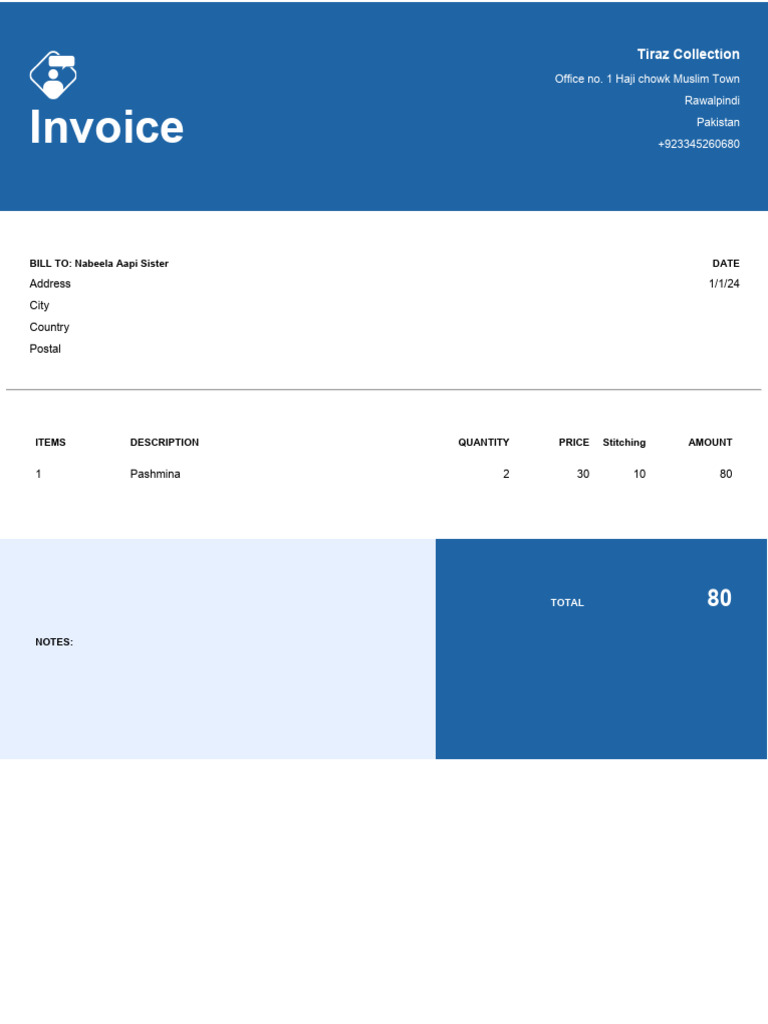This screenshot has height=1024, width=768.
Task: Click the Postal placeholder line
Action: (45, 349)
